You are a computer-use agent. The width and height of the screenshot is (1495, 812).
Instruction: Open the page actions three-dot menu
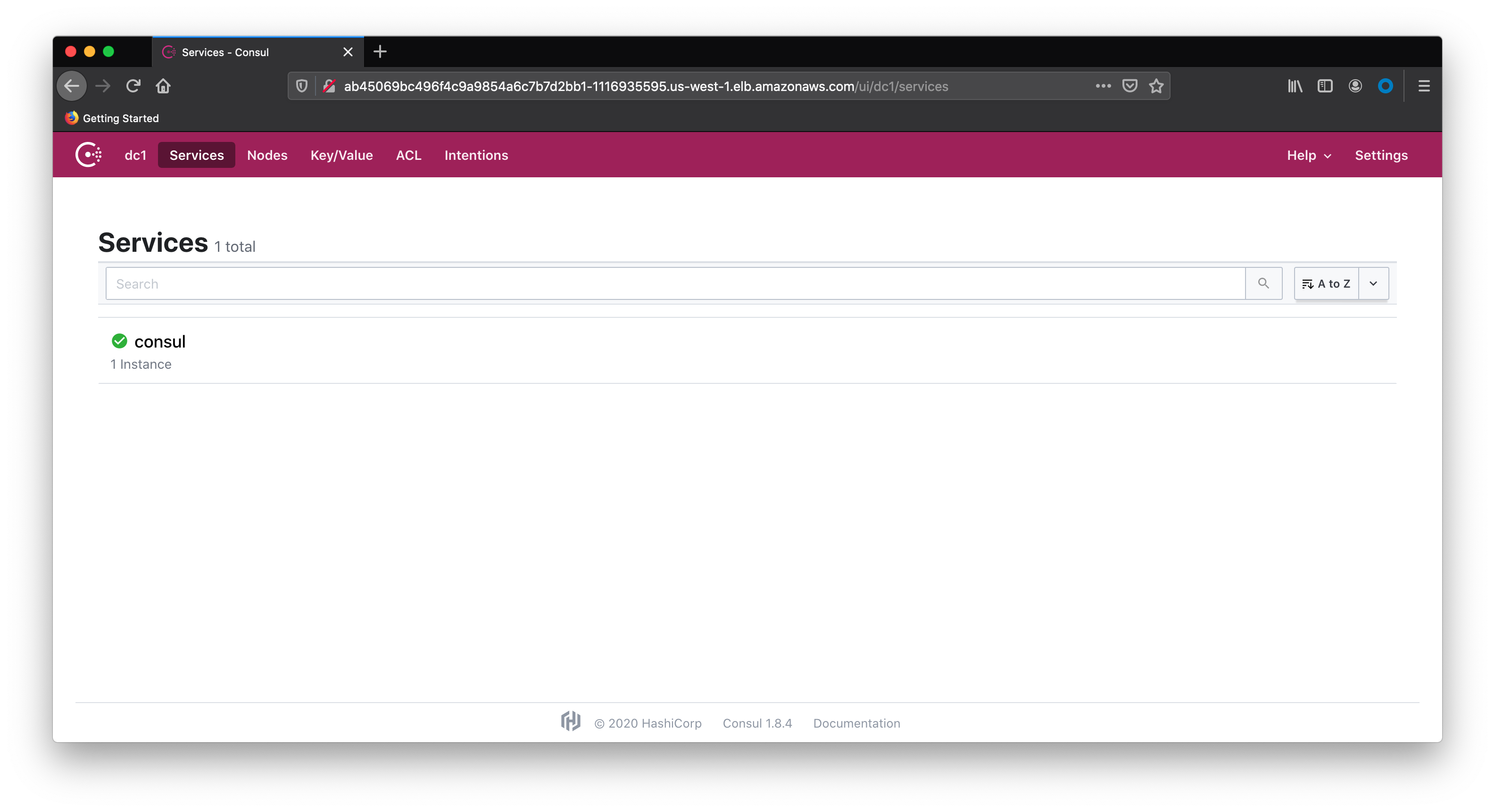[x=1103, y=86]
